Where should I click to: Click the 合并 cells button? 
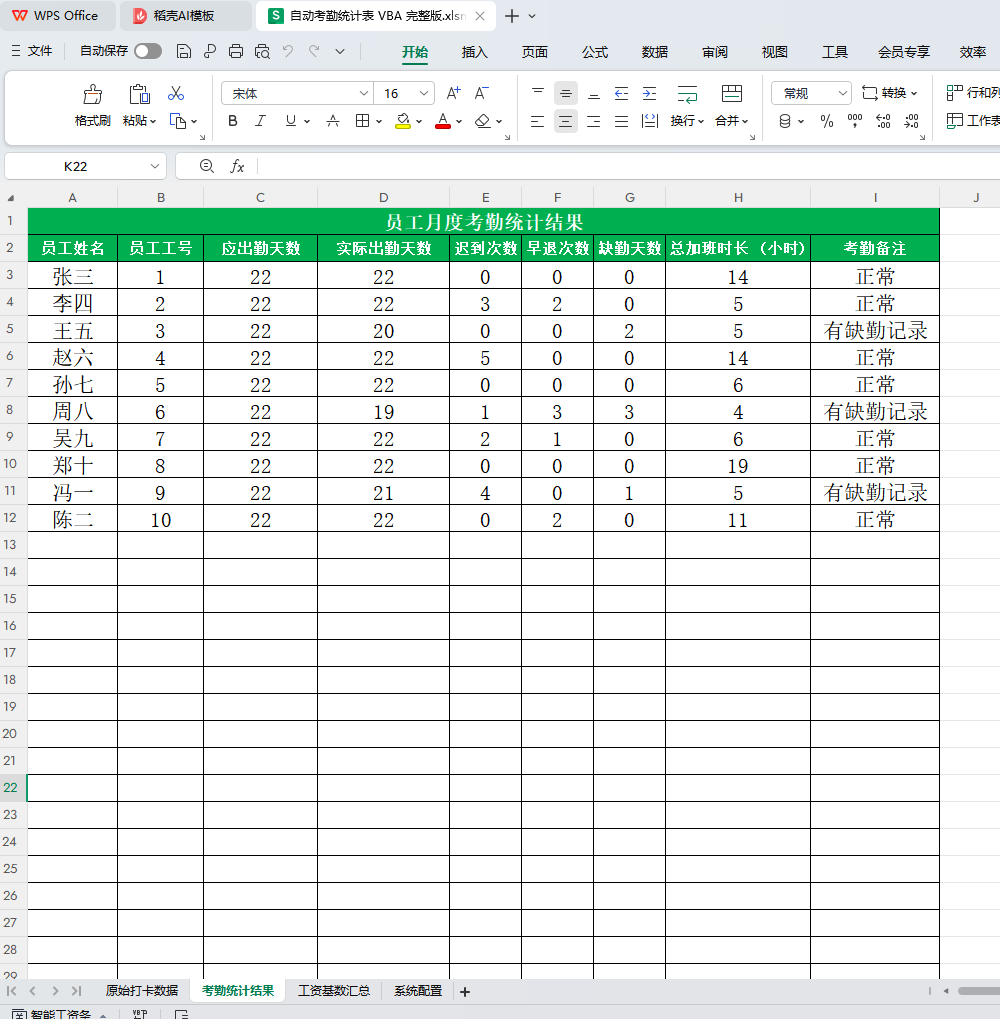732,105
